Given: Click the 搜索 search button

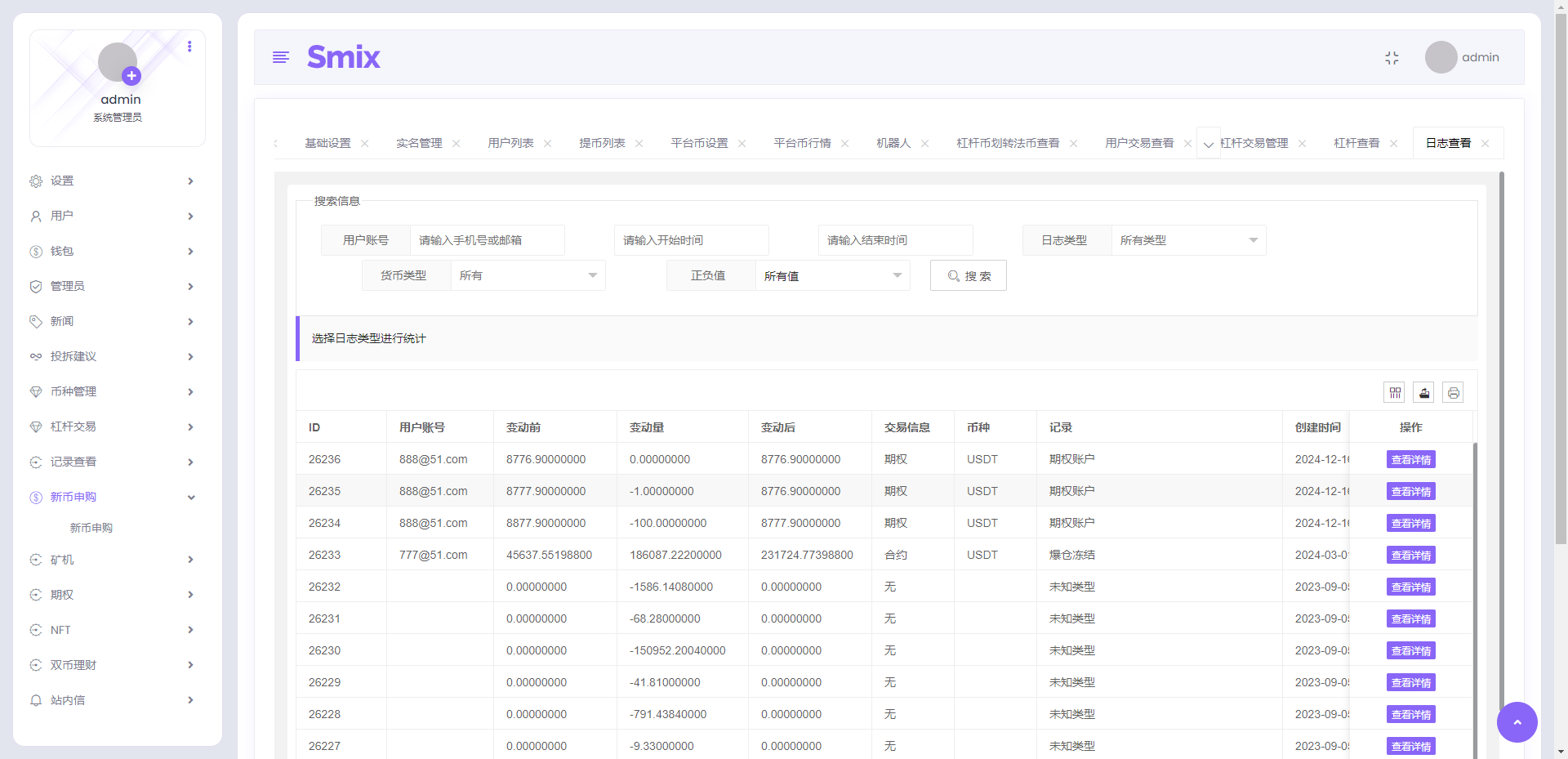Looking at the screenshot, I should tap(968, 275).
